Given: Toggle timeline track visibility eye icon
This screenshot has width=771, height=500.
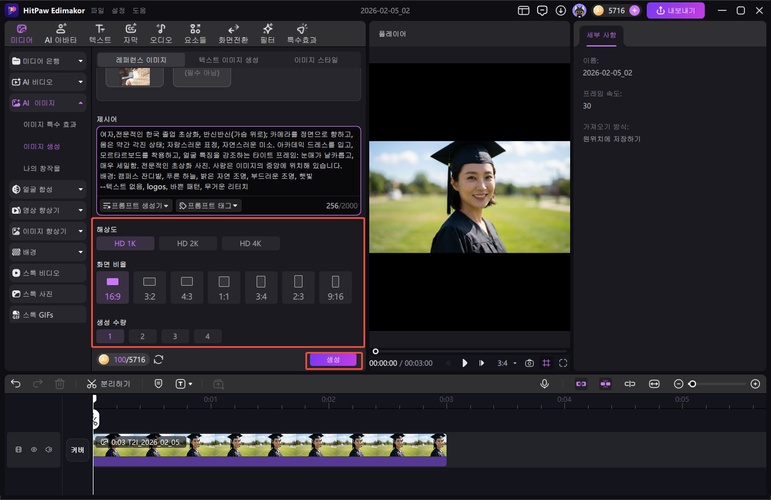Looking at the screenshot, I should coord(33,450).
